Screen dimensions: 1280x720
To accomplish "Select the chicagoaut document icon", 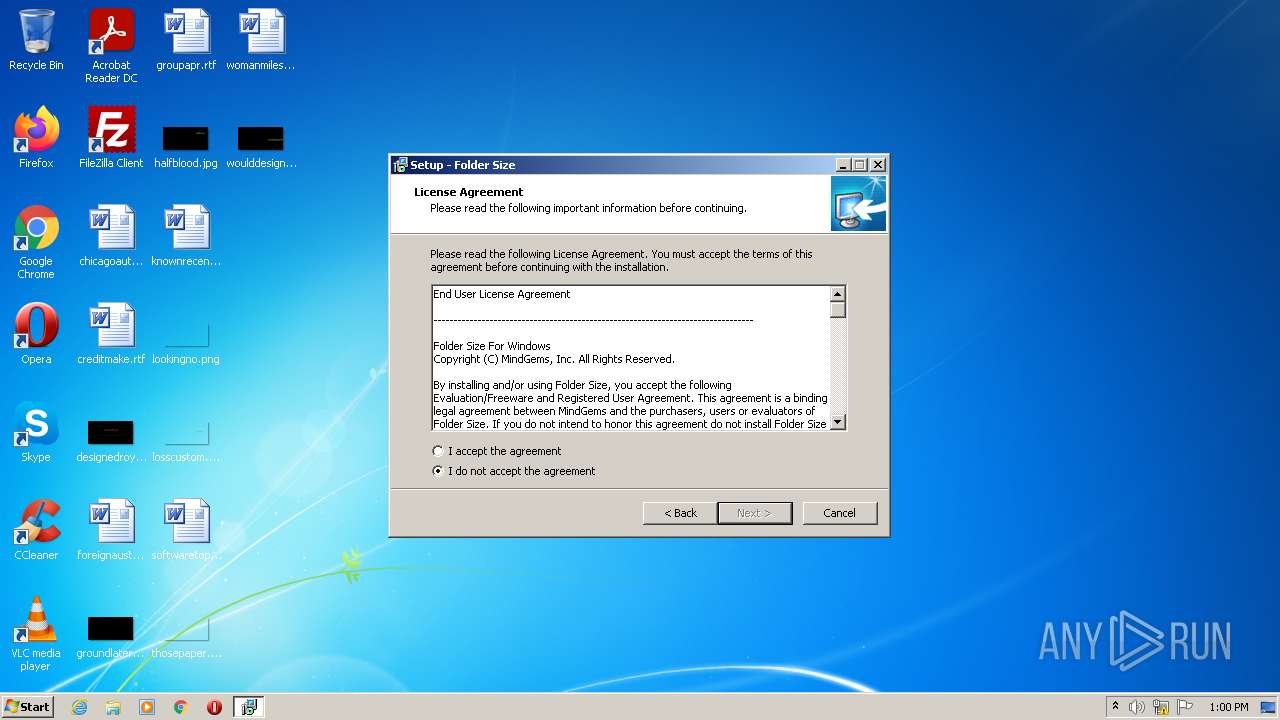I will click(111, 236).
